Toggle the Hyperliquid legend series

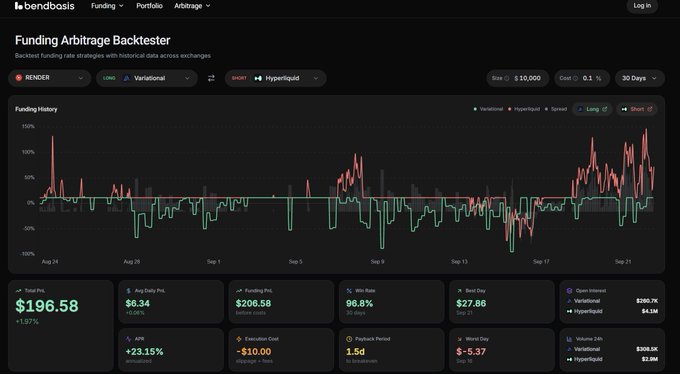pyautogui.click(x=524, y=109)
